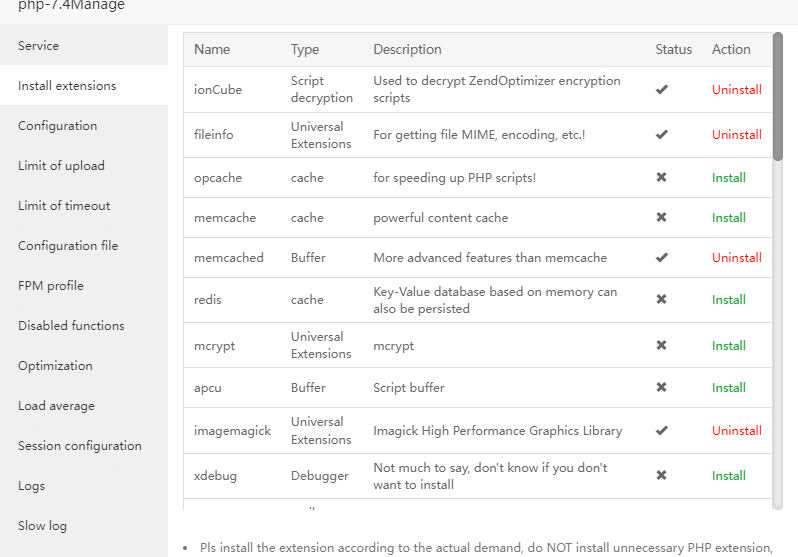Viewport: 798px width, 557px height.
Task: Install the redis extension
Action: (x=728, y=300)
